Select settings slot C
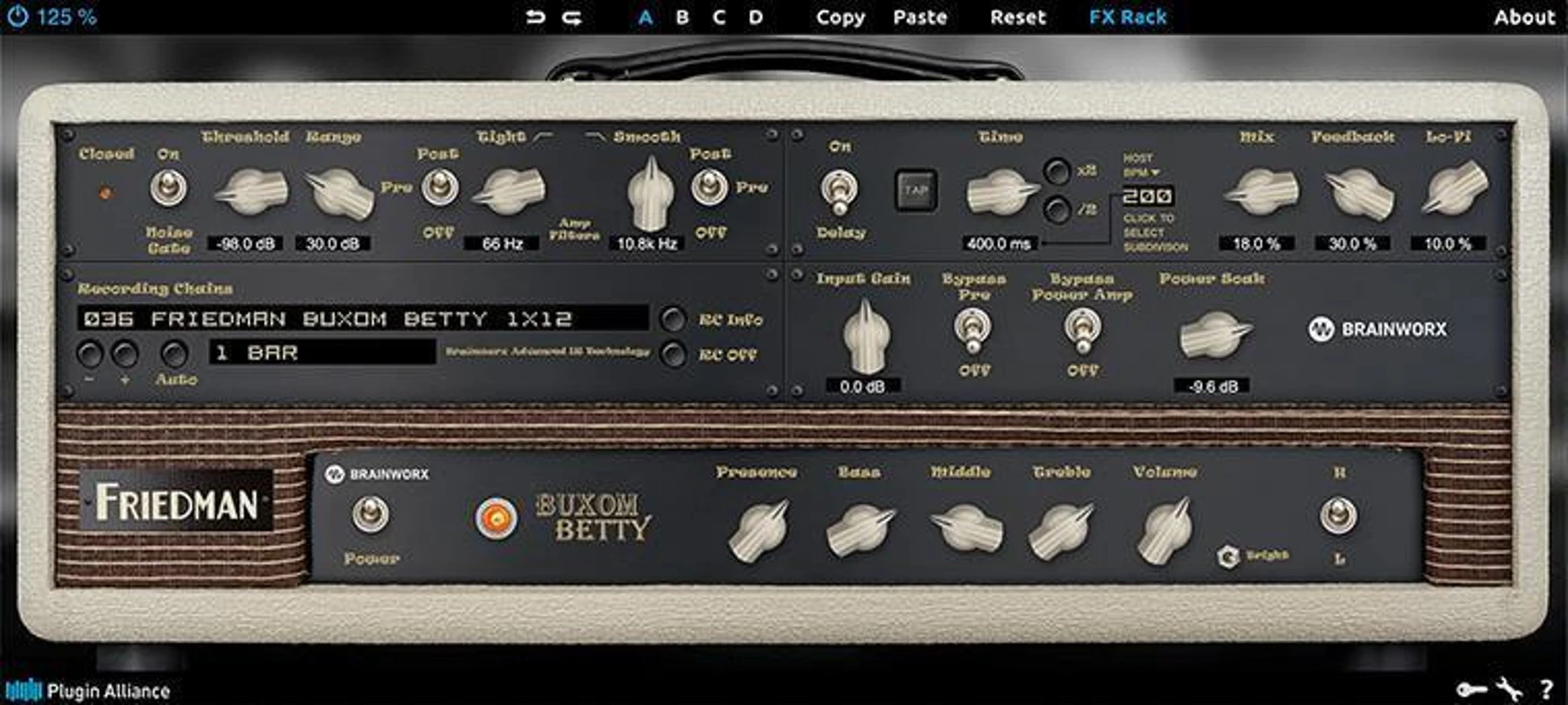Screen dimensions: 1568x705 click(x=719, y=17)
